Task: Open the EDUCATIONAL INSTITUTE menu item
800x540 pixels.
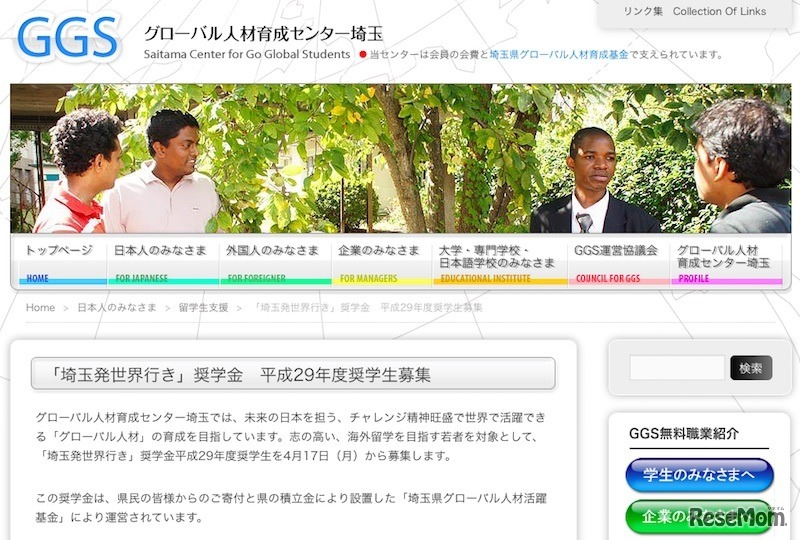Action: (x=500, y=263)
